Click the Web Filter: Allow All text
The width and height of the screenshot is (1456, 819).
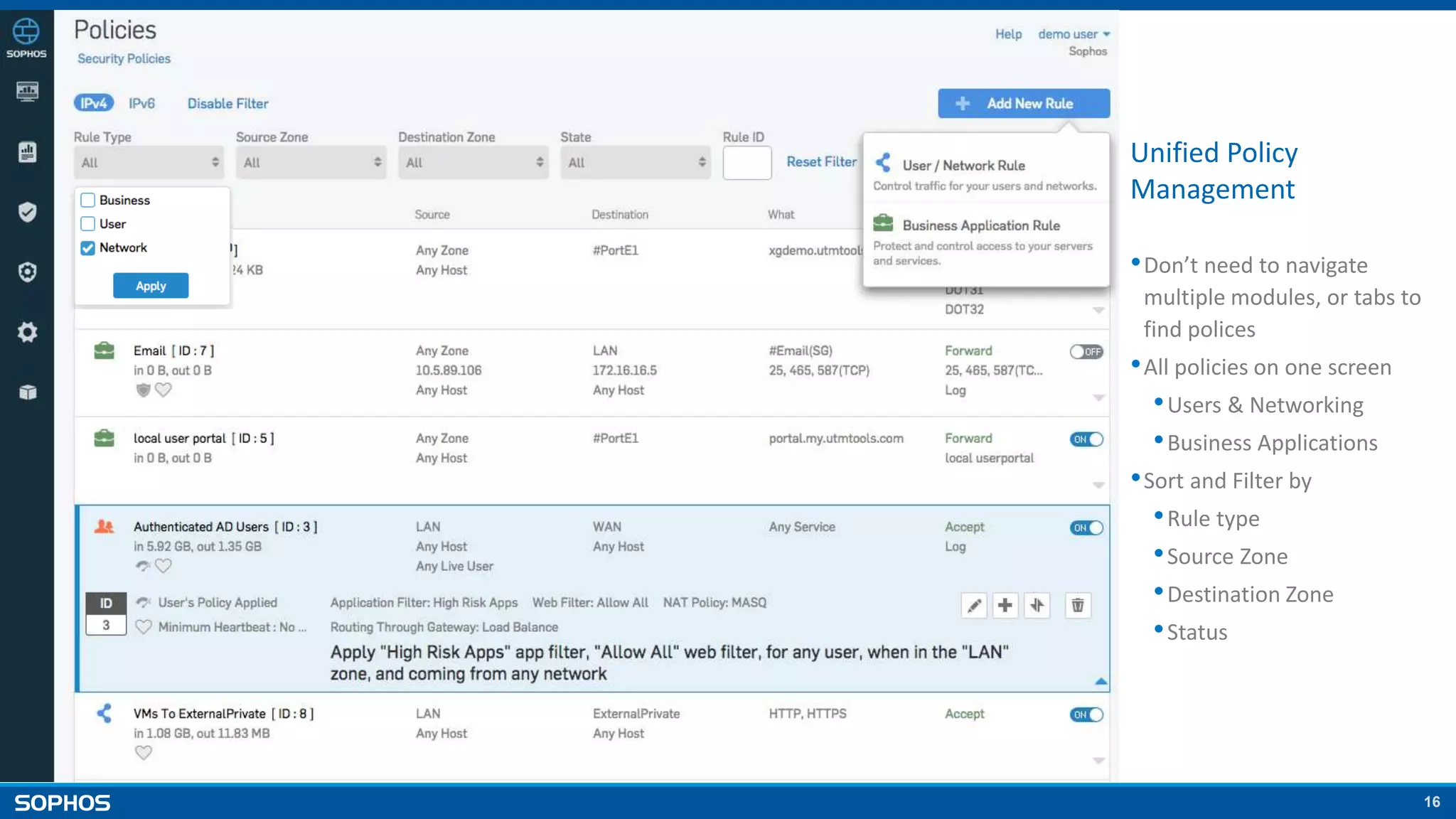[x=590, y=603]
